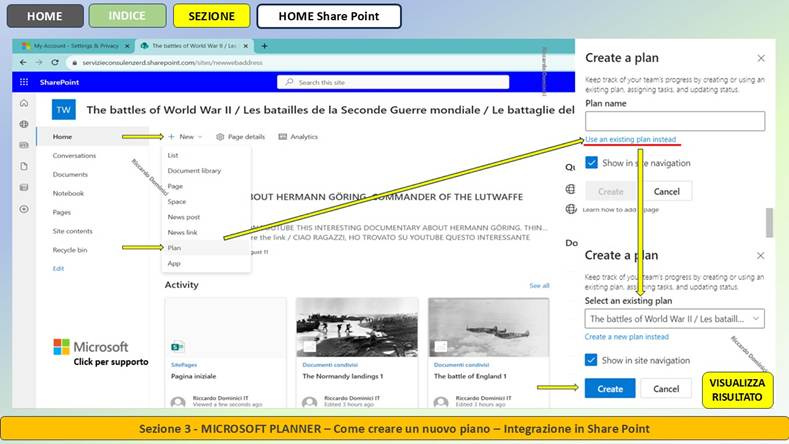
Task: Select Plan from the New menu
Action: point(175,247)
